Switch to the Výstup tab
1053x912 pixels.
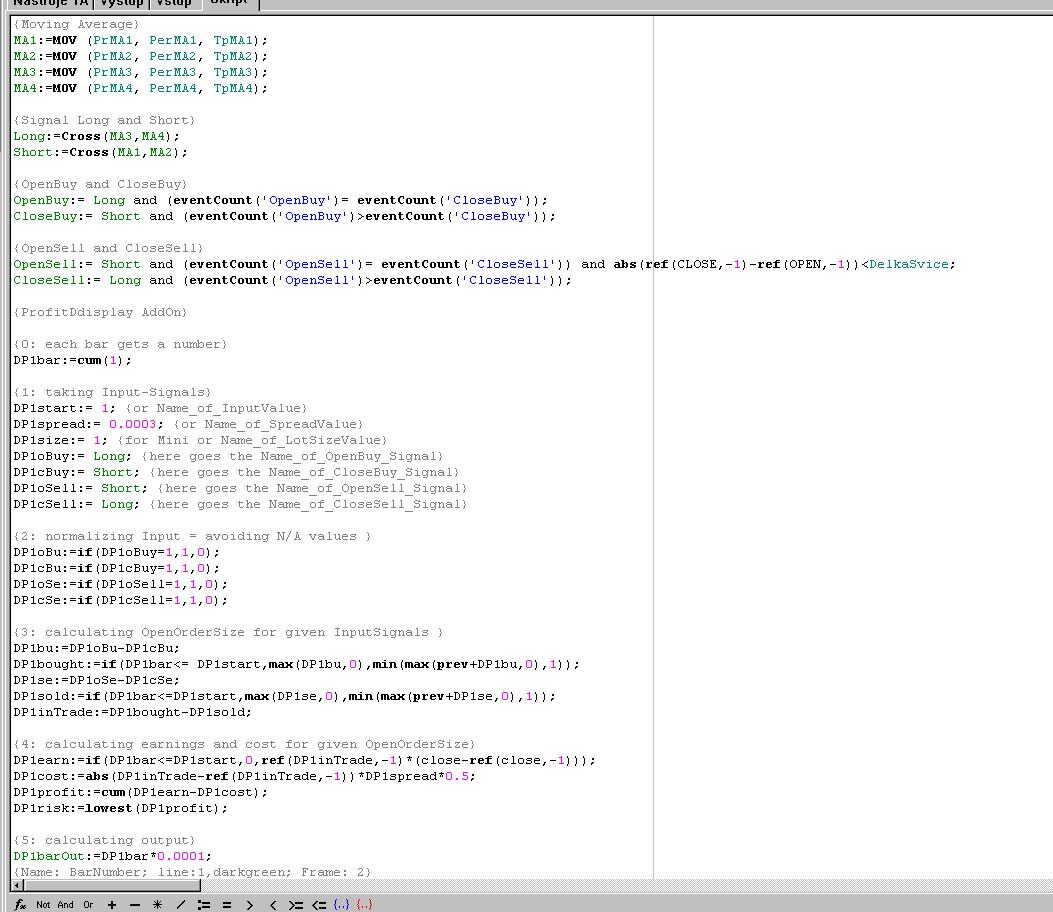[x=121, y=4]
